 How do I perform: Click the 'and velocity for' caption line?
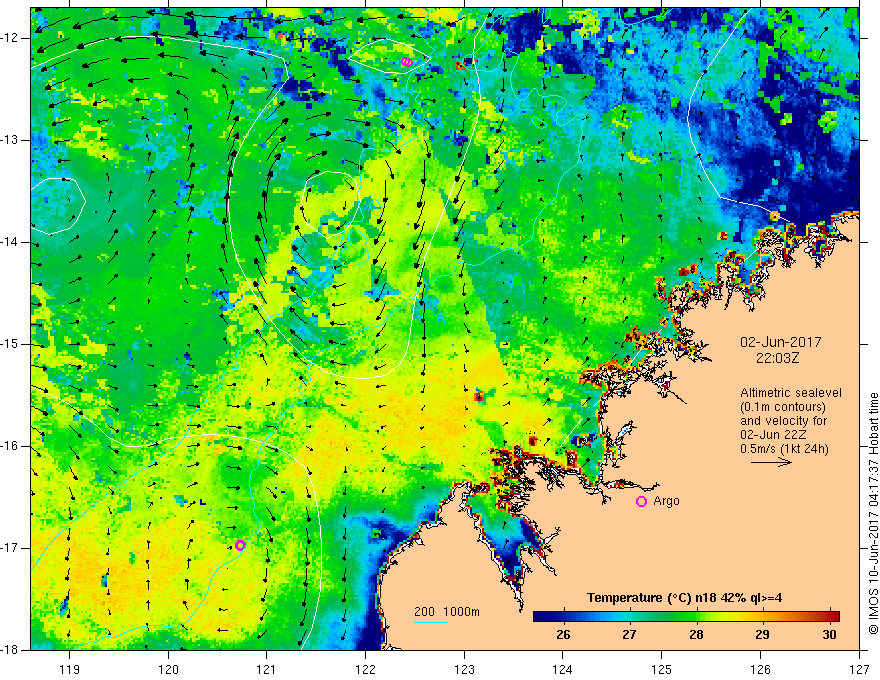783,421
